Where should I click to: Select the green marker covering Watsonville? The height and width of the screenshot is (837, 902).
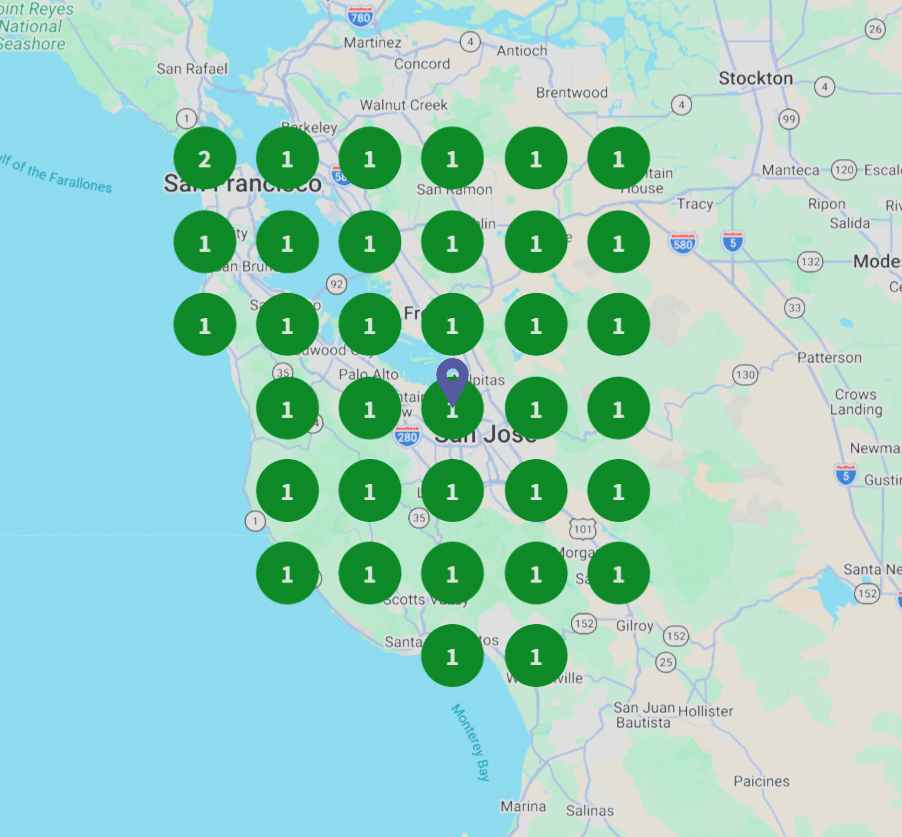pos(536,656)
